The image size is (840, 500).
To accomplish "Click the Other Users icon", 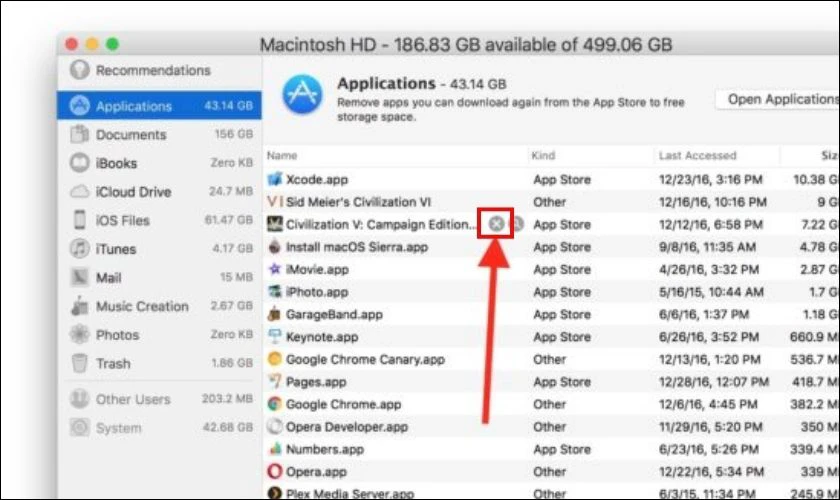I will (x=79, y=399).
